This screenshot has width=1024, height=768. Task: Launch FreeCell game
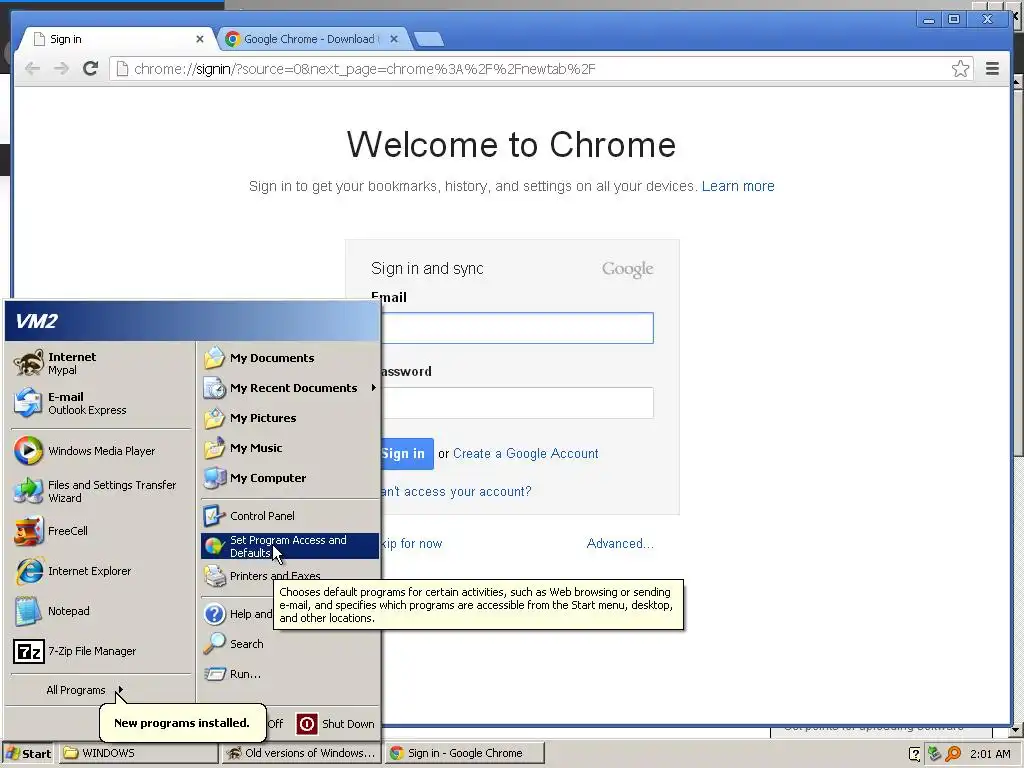click(101, 531)
